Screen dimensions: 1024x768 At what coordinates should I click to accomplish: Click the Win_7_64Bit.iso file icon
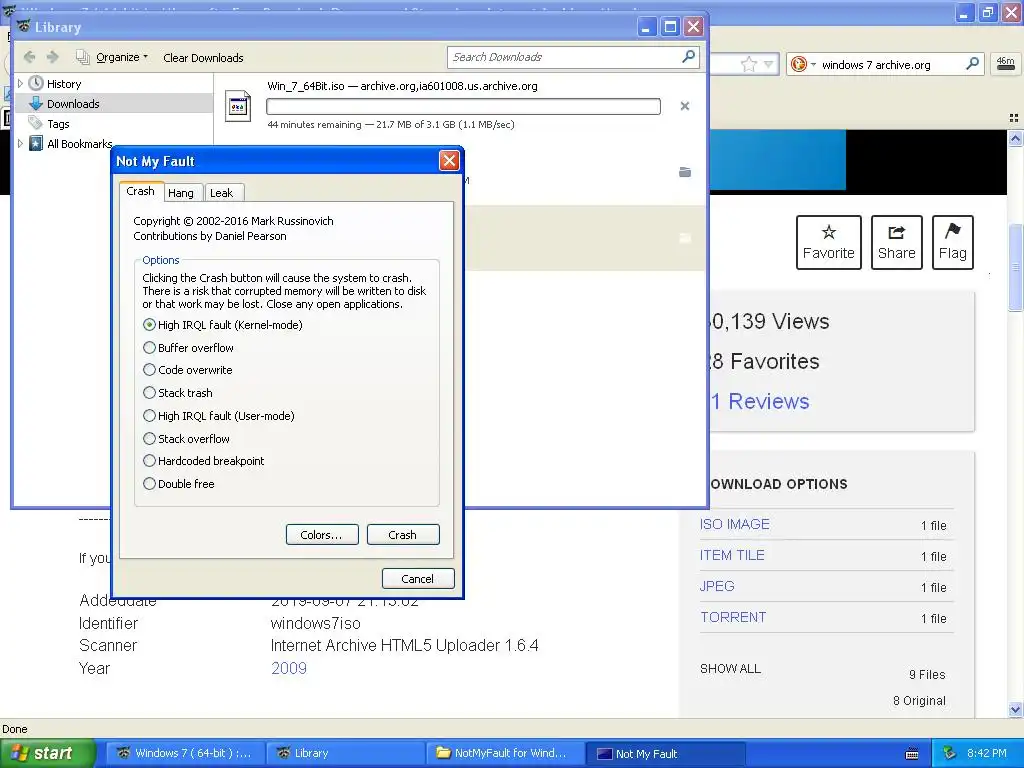click(238, 106)
